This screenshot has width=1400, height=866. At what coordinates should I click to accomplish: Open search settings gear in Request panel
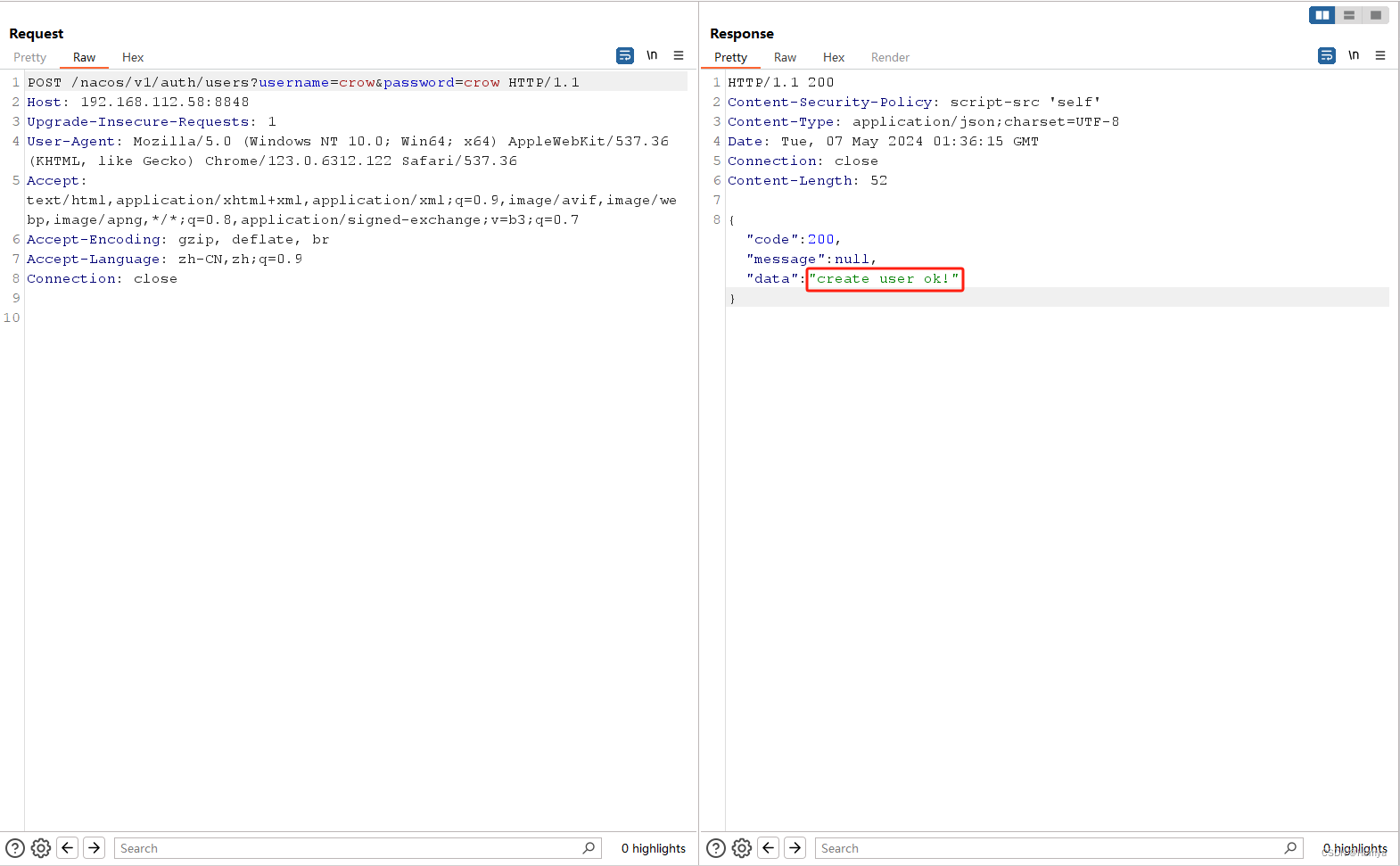click(x=41, y=848)
